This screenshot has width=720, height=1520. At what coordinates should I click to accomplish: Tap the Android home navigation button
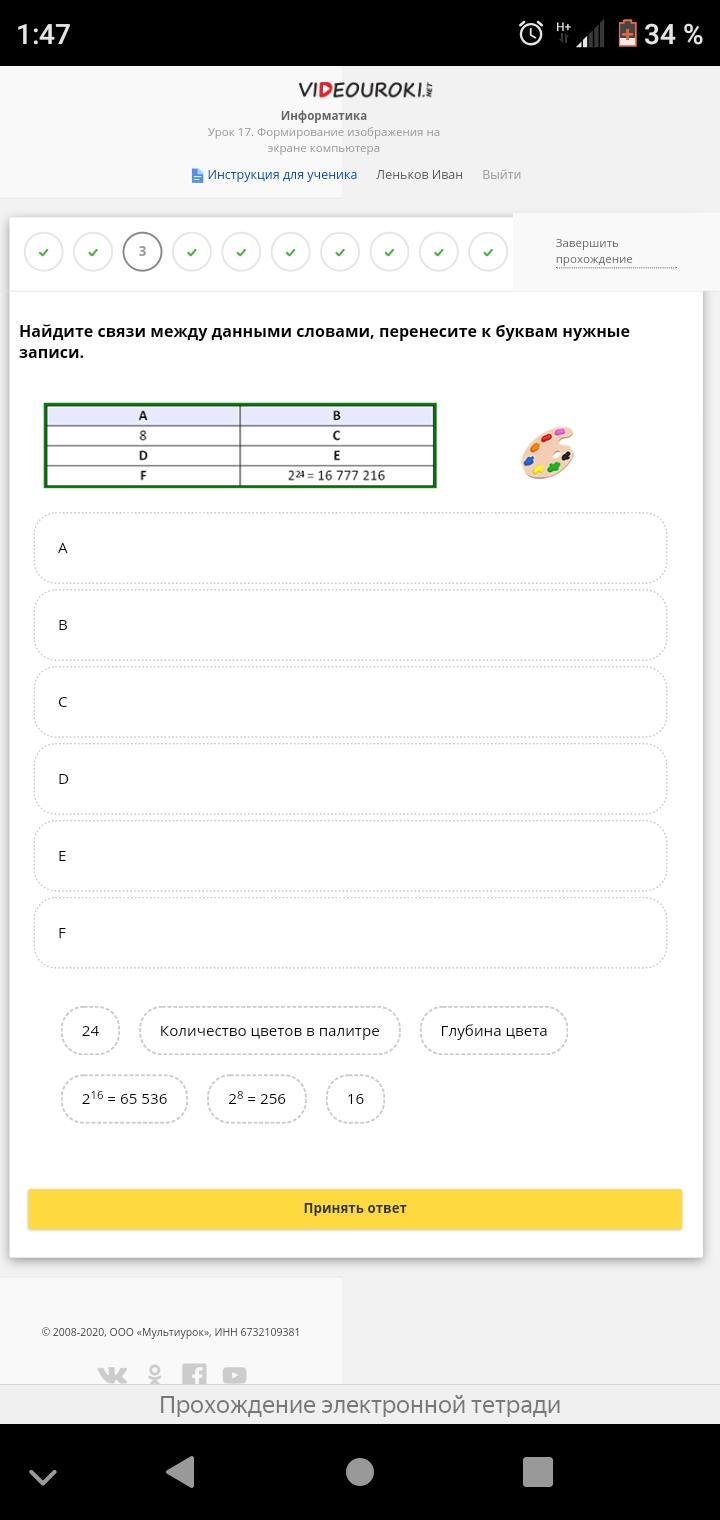[360, 1472]
